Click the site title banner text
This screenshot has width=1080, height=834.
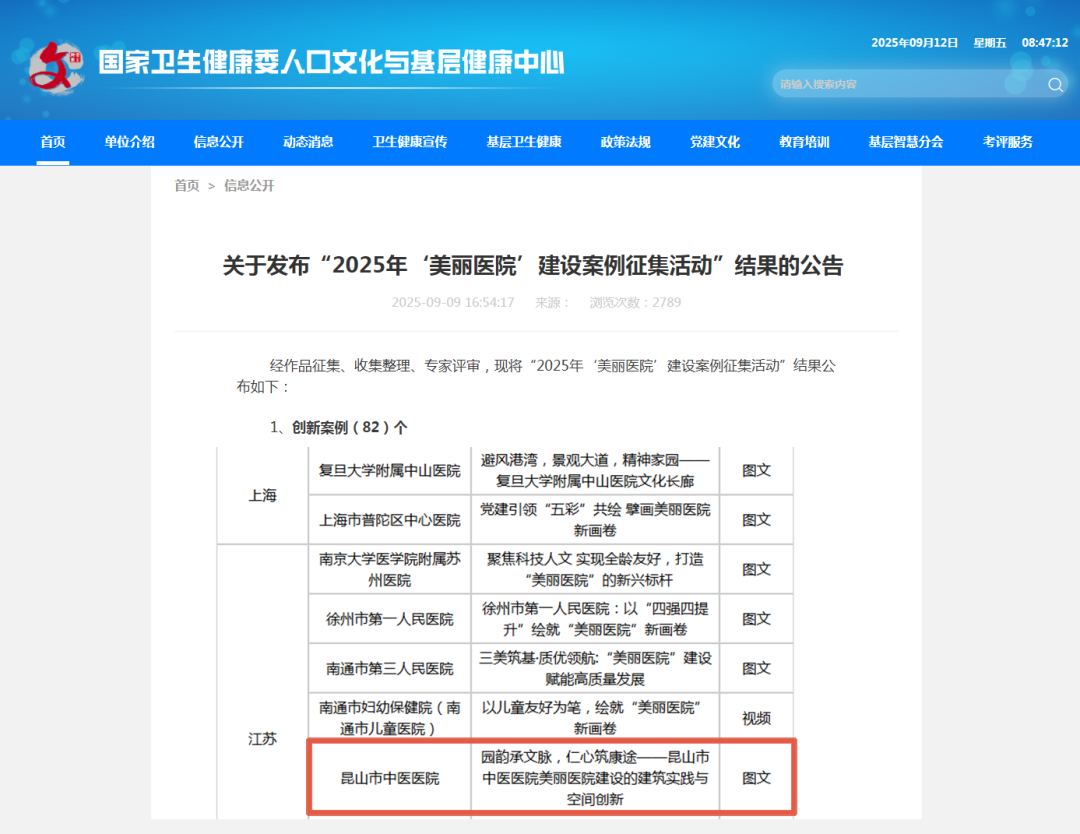click(331, 62)
